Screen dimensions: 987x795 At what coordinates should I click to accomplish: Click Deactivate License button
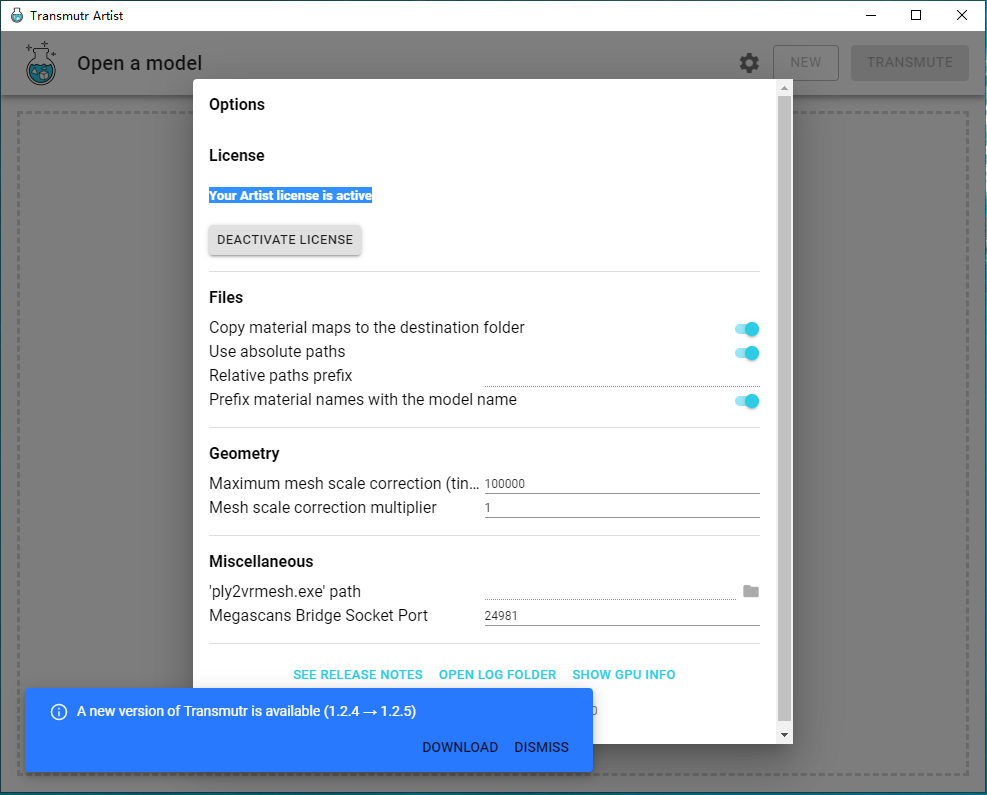click(x=285, y=240)
